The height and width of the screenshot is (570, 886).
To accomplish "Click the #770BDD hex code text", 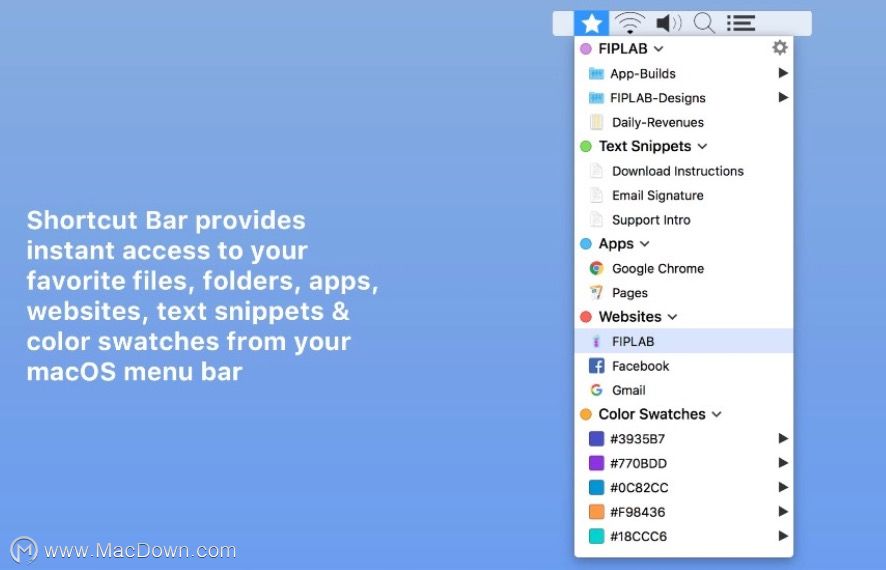I will (x=639, y=463).
